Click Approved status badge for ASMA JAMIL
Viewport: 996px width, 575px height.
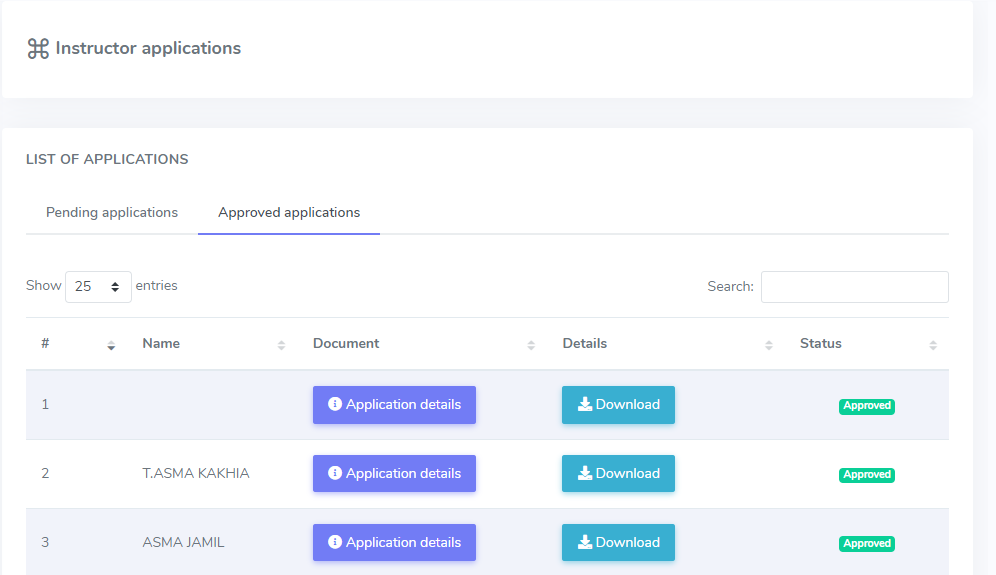(867, 544)
